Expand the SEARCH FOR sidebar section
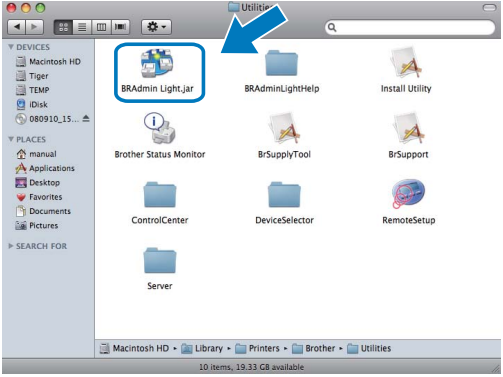The width and height of the screenshot is (503, 377). (x=11, y=246)
